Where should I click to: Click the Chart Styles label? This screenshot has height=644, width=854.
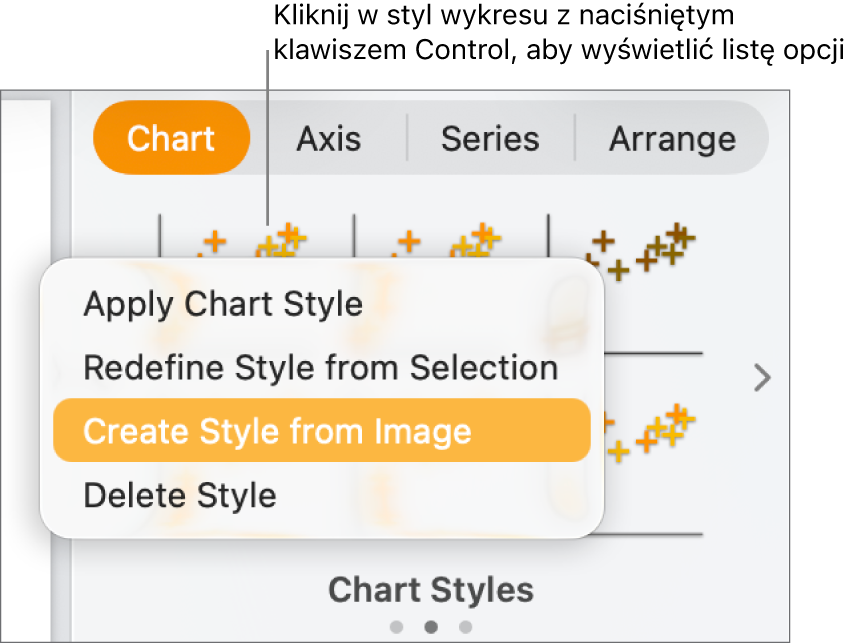pos(430,590)
